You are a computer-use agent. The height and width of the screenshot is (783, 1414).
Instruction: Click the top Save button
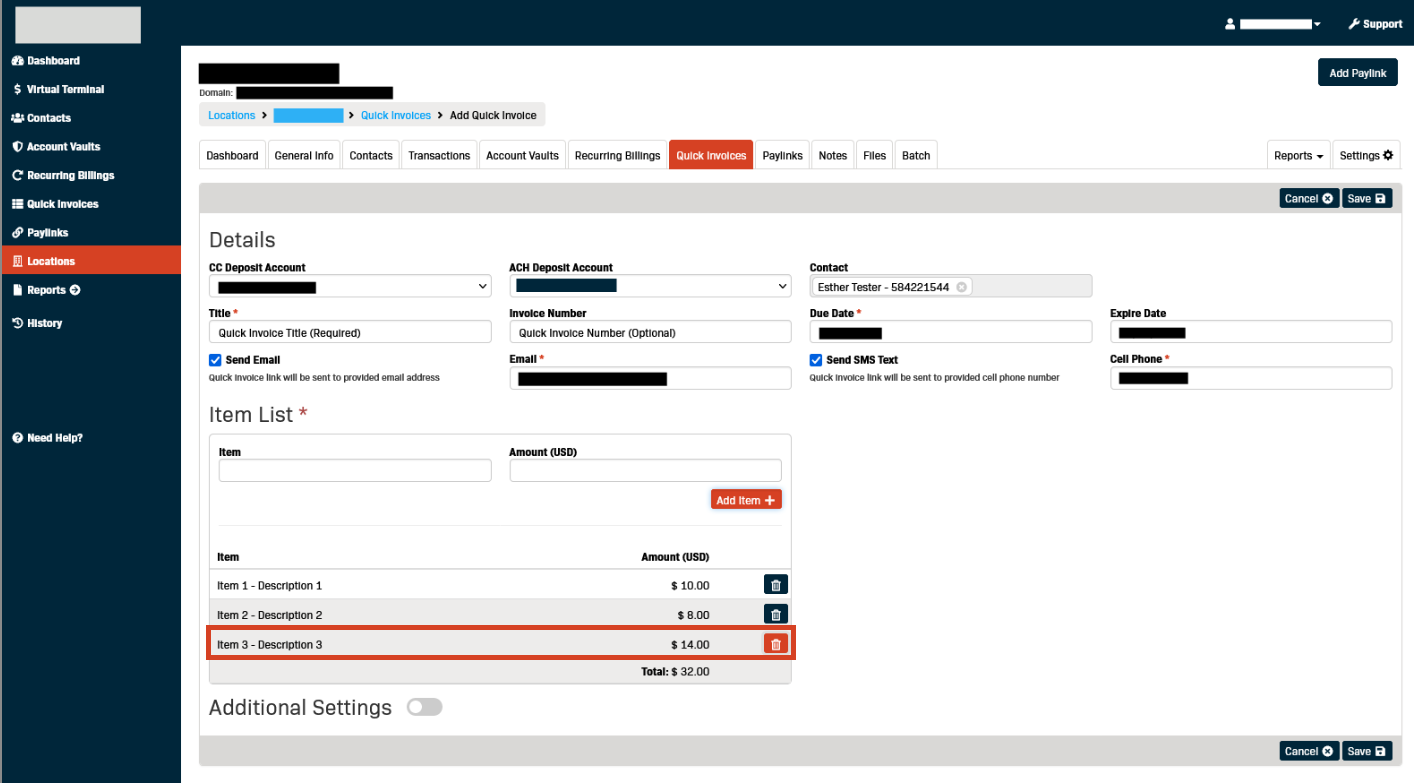pos(1366,198)
